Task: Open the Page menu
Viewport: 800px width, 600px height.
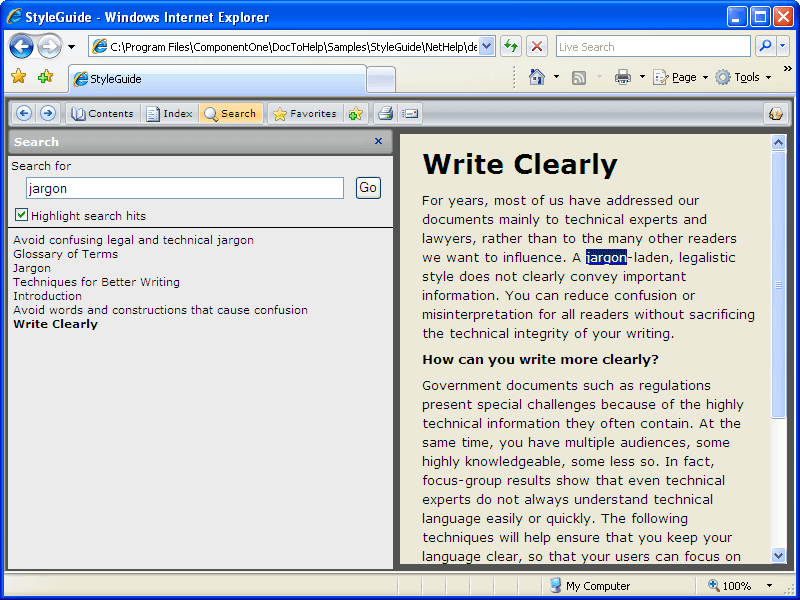Action: (x=681, y=77)
